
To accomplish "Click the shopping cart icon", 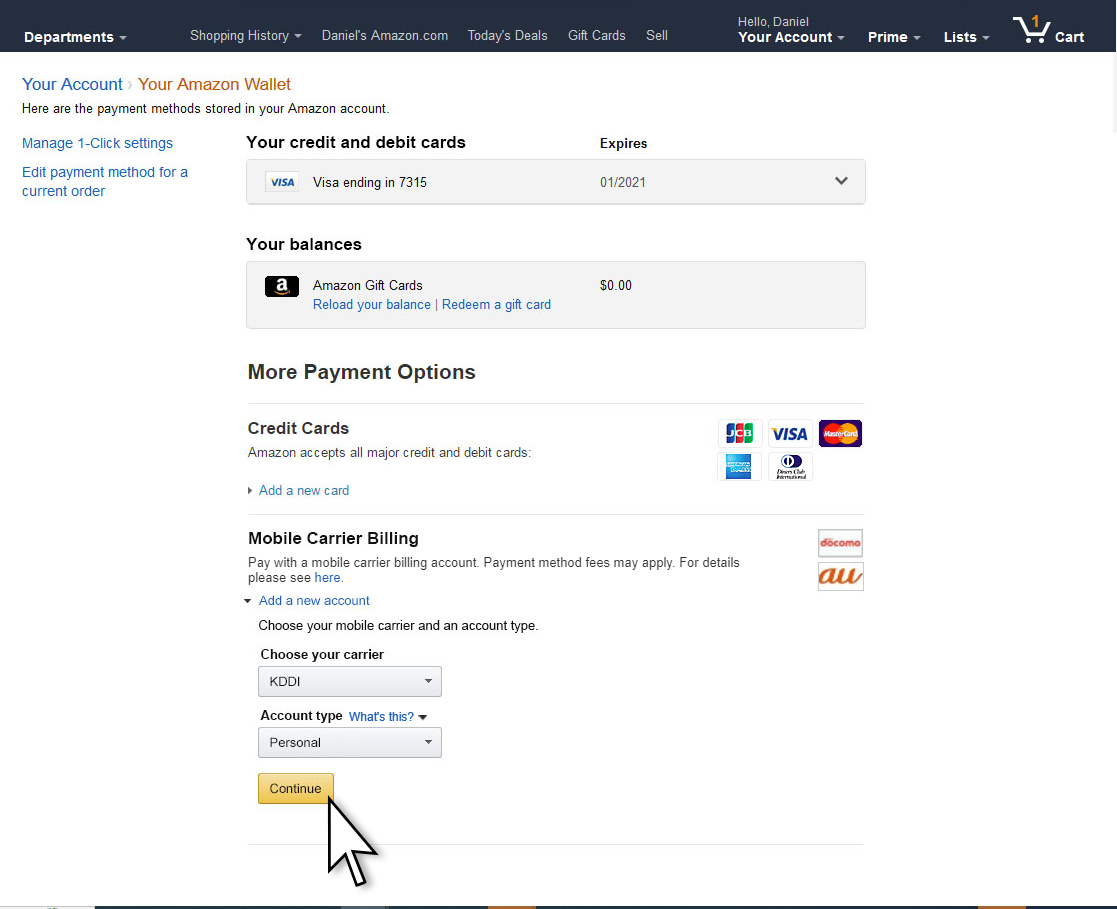I will (1031, 30).
